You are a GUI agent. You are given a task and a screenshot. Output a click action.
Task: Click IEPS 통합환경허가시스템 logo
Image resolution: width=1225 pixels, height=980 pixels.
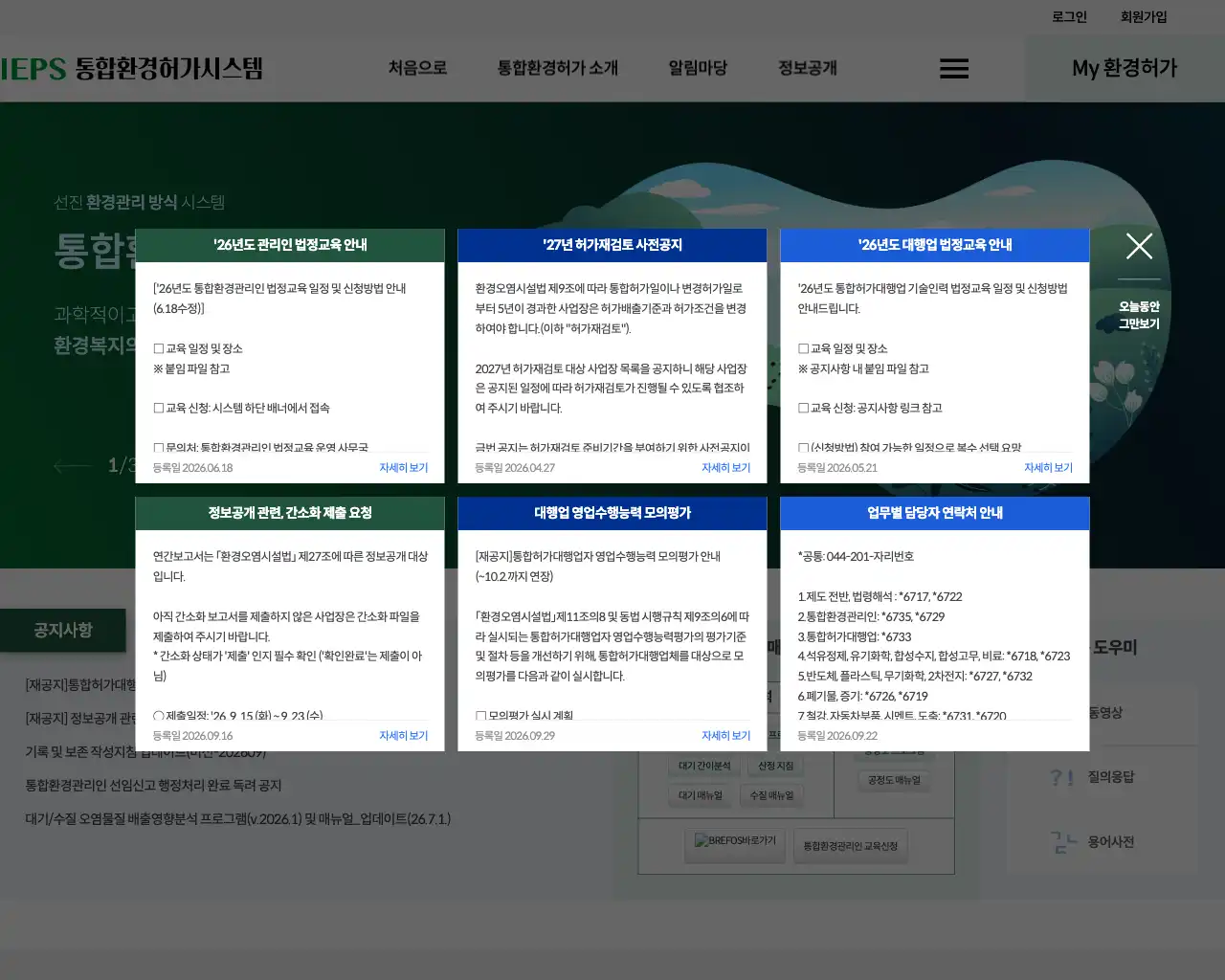pyautogui.click(x=131, y=69)
